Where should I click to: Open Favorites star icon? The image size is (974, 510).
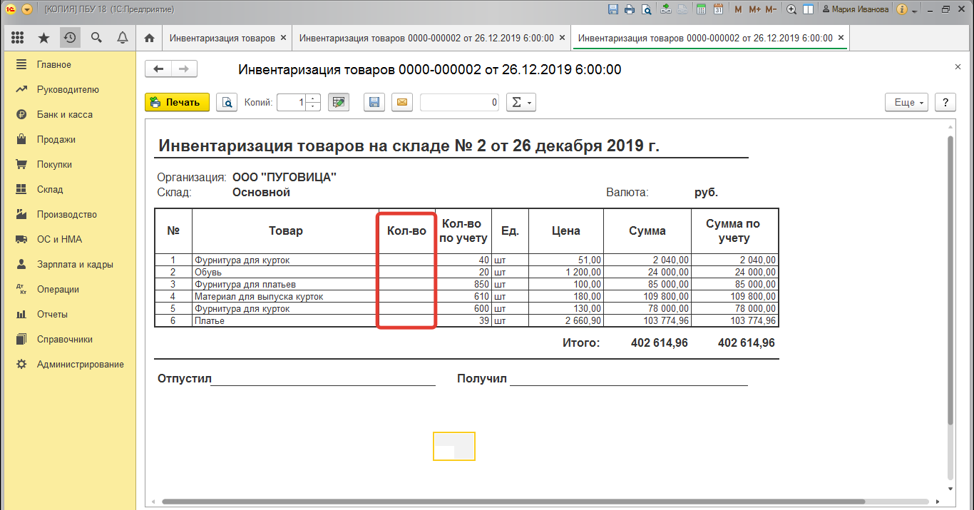pos(44,38)
